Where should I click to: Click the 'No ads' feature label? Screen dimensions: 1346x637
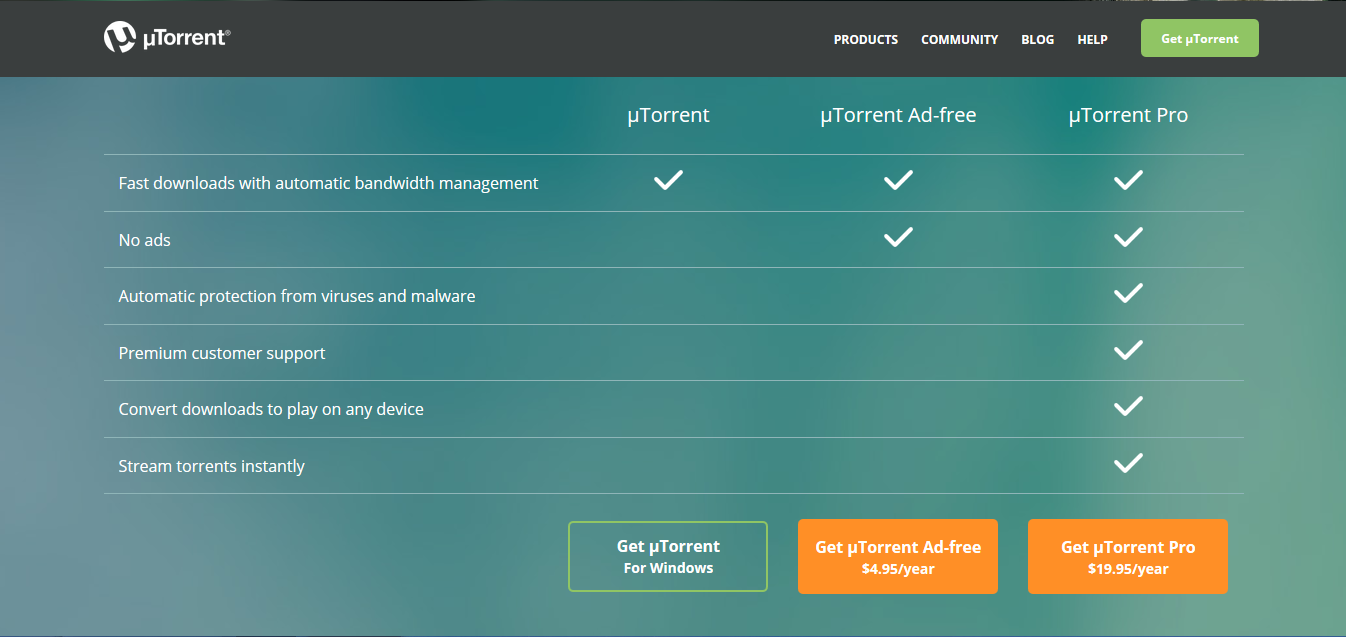[144, 240]
